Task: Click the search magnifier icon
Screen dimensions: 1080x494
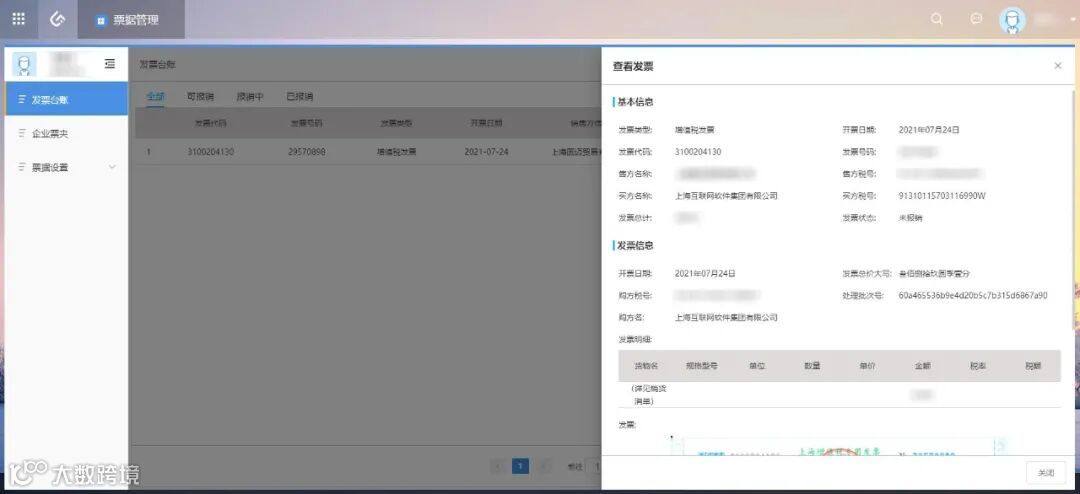Action: click(x=937, y=19)
